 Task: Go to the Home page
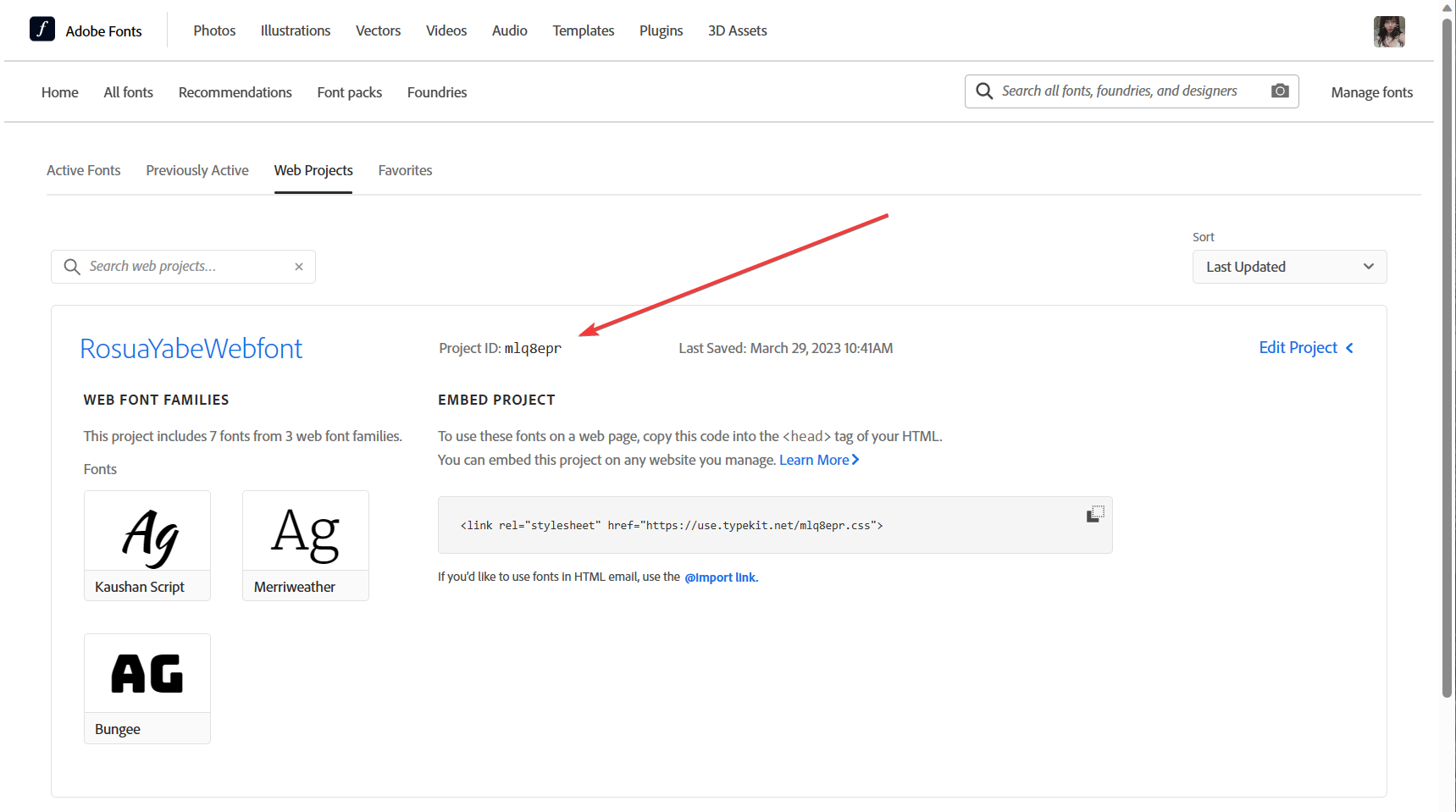(60, 92)
